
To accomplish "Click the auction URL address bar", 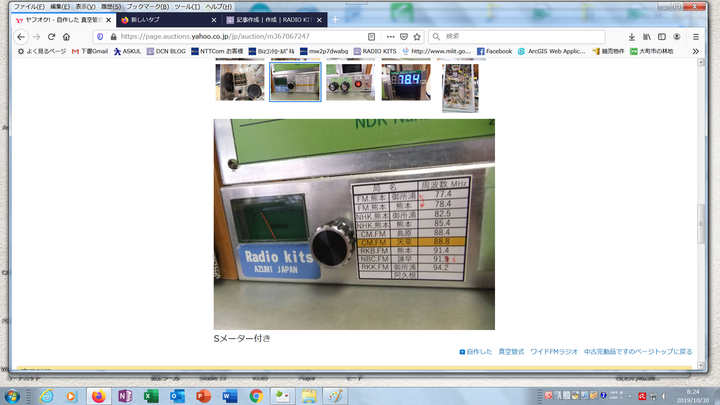I will [240, 36].
